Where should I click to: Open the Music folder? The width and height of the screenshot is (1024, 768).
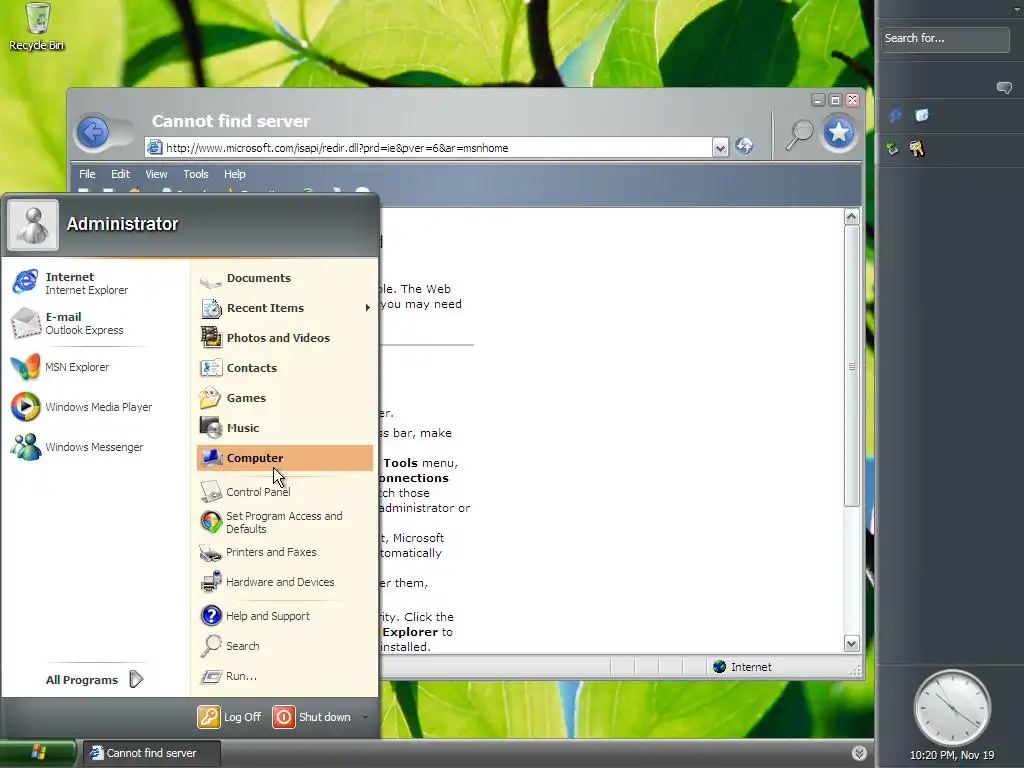(285, 428)
